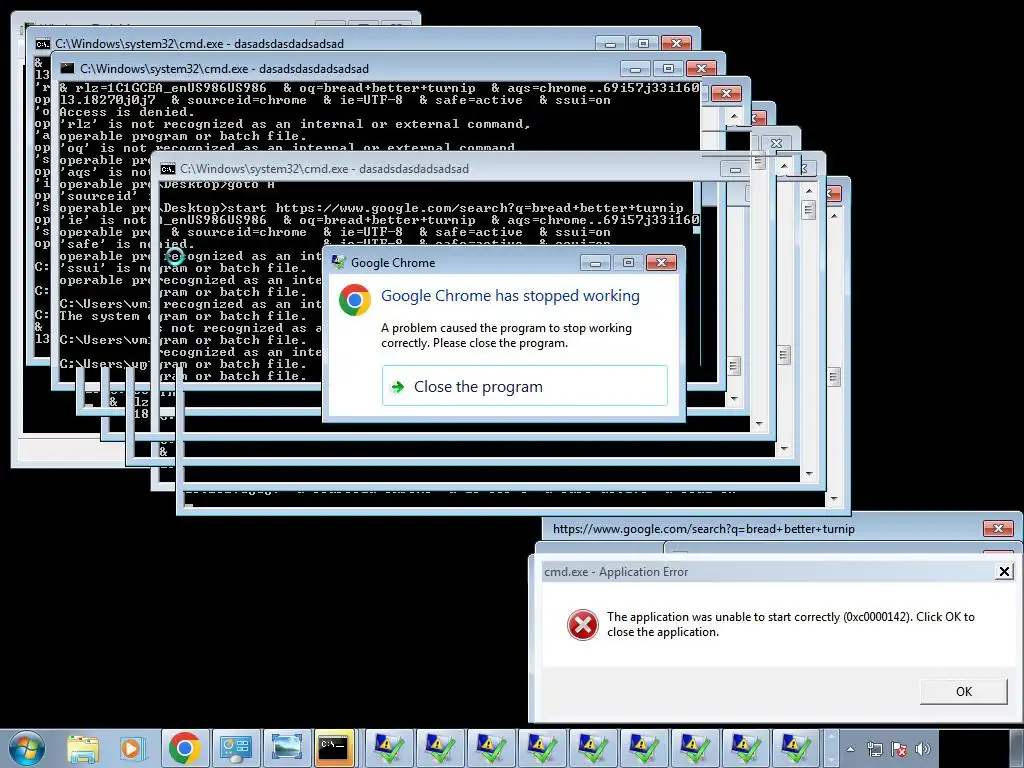The width and height of the screenshot is (1024, 768).
Task: Click scroll-down arrow of the rightmost cmd window
Action: tap(834, 499)
